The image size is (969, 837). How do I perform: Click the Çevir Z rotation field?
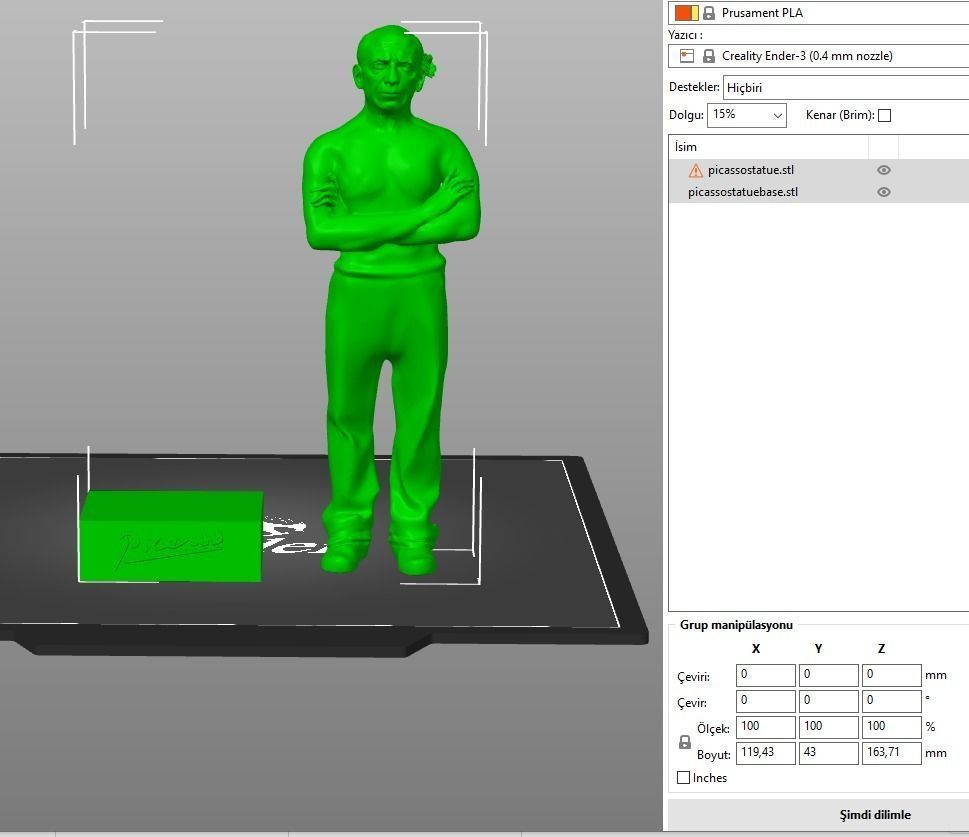[891, 701]
